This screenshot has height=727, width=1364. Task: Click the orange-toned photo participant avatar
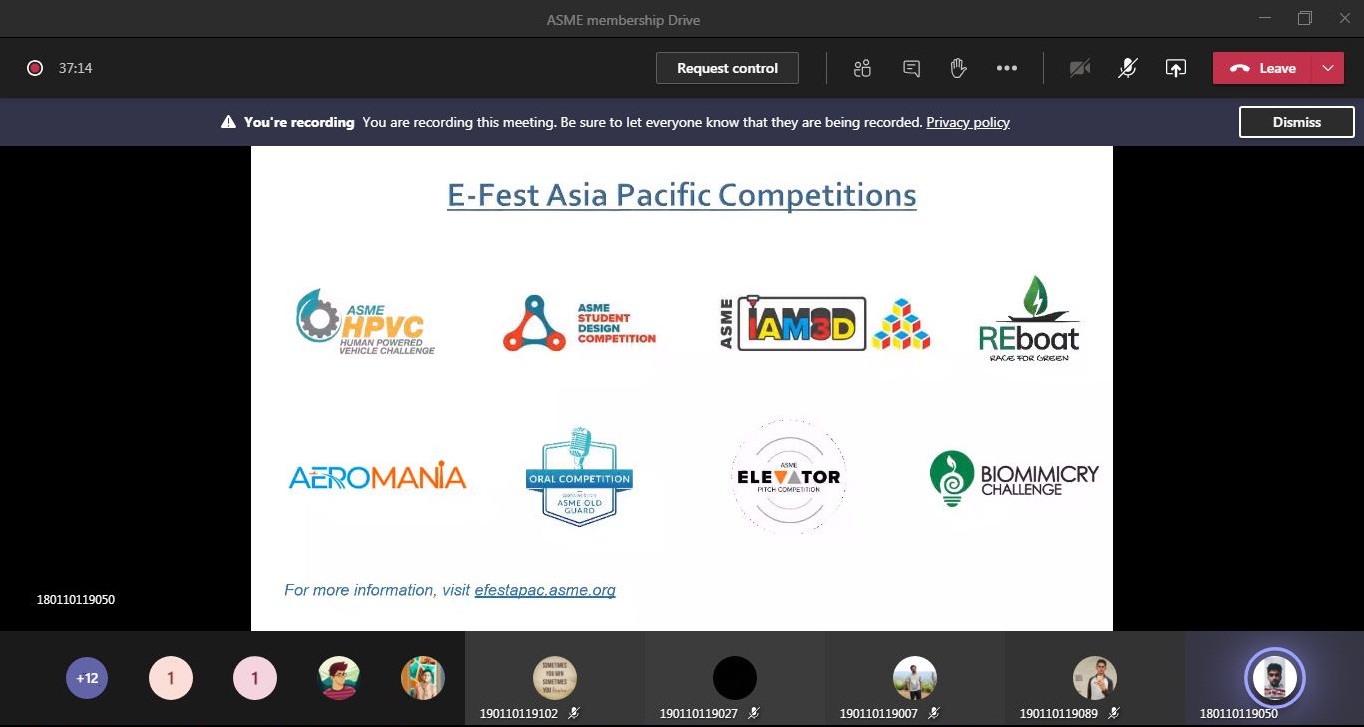click(422, 678)
